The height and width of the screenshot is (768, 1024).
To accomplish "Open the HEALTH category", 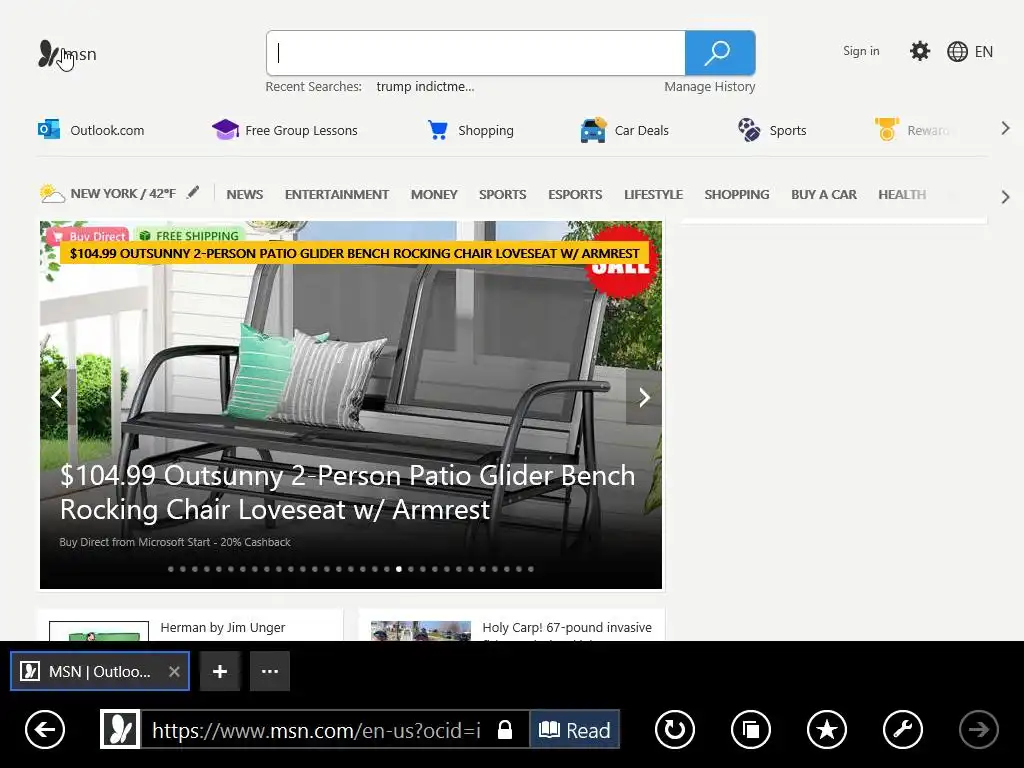I will tap(902, 195).
